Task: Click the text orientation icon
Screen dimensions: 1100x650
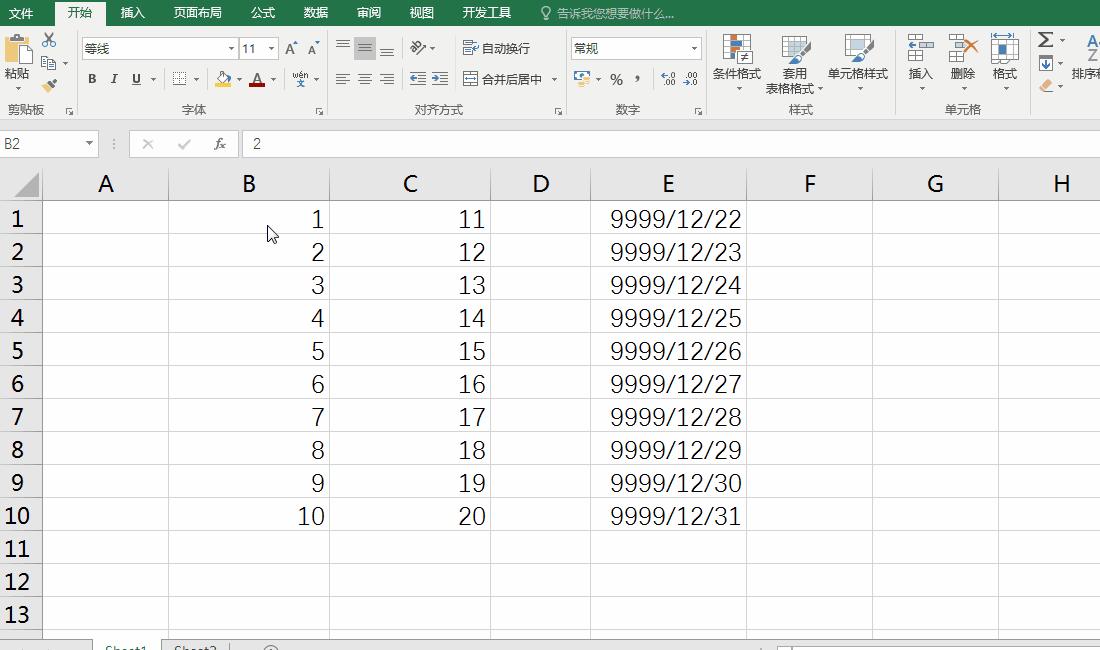Action: pyautogui.click(x=418, y=48)
